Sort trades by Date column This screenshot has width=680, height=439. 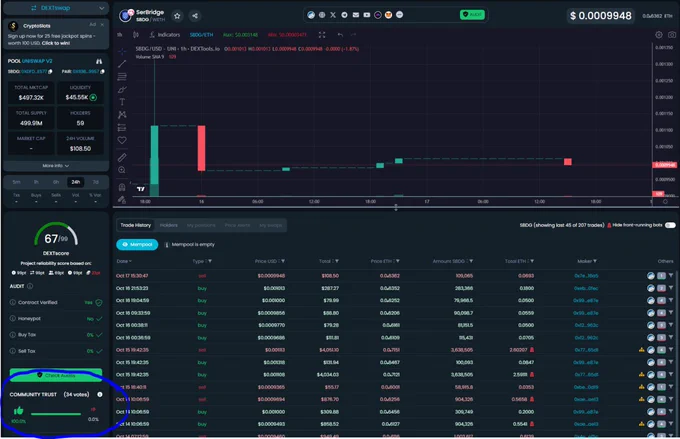124,261
